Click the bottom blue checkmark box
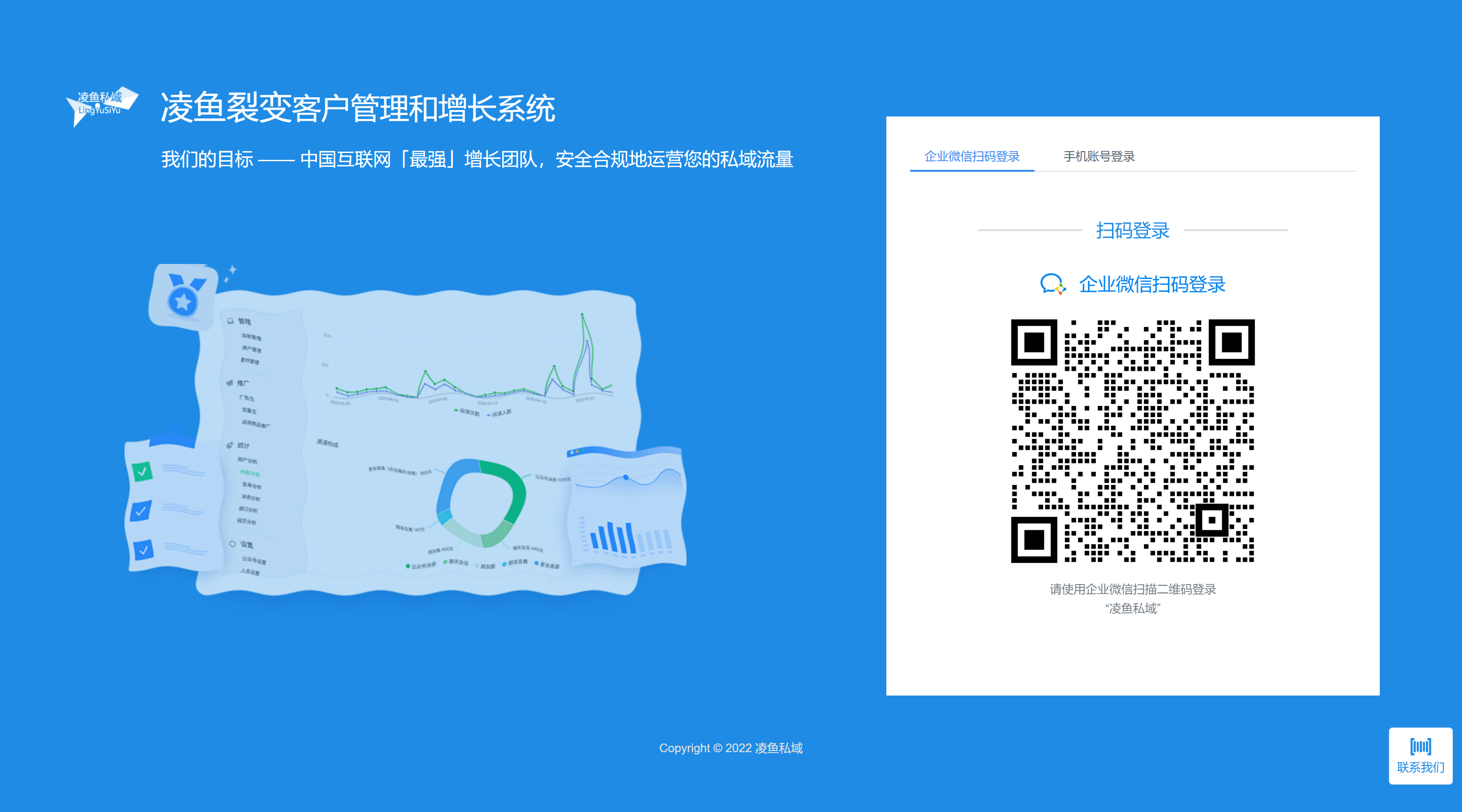 point(143,549)
